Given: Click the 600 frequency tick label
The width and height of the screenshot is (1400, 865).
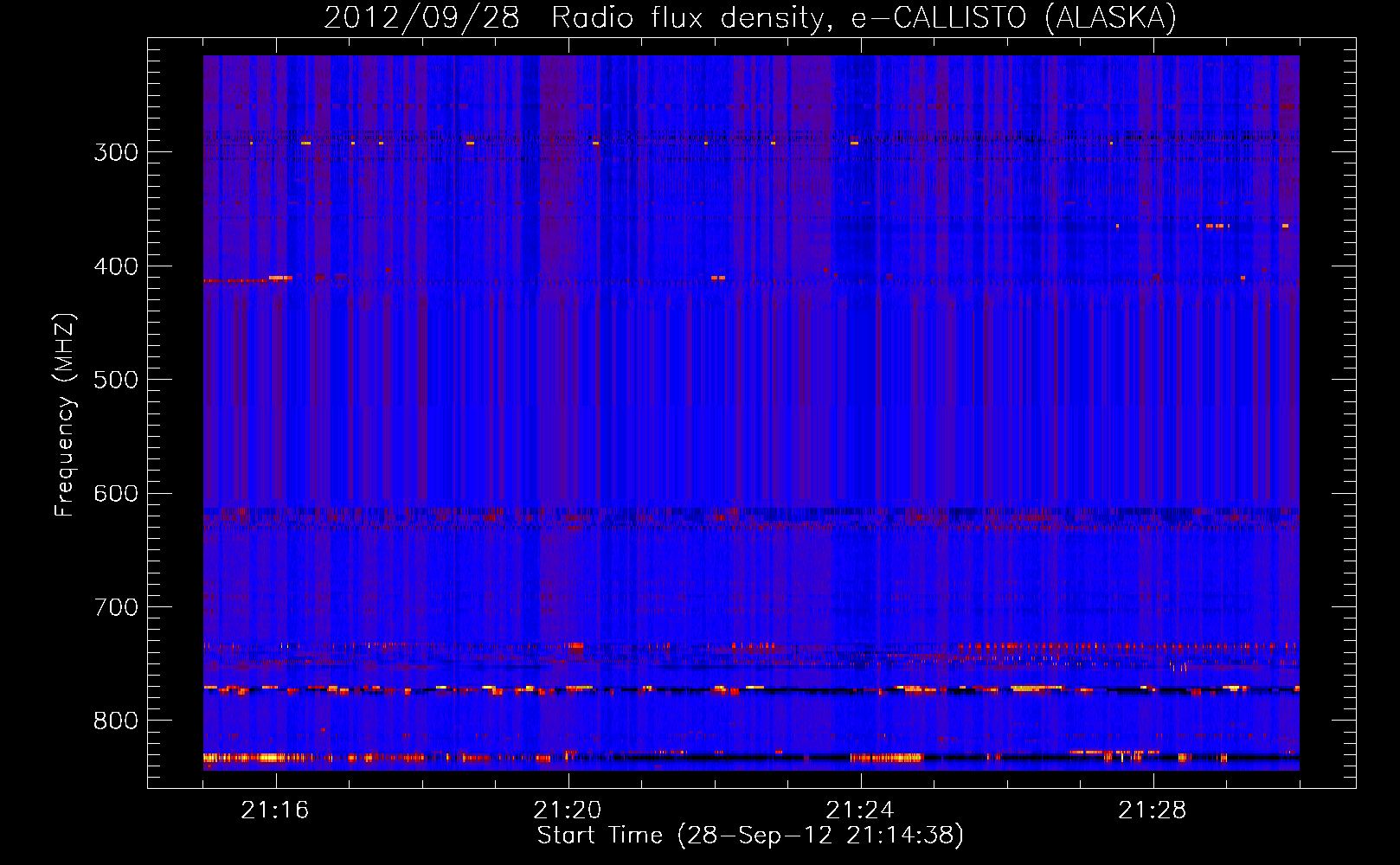Looking at the screenshot, I should [116, 494].
